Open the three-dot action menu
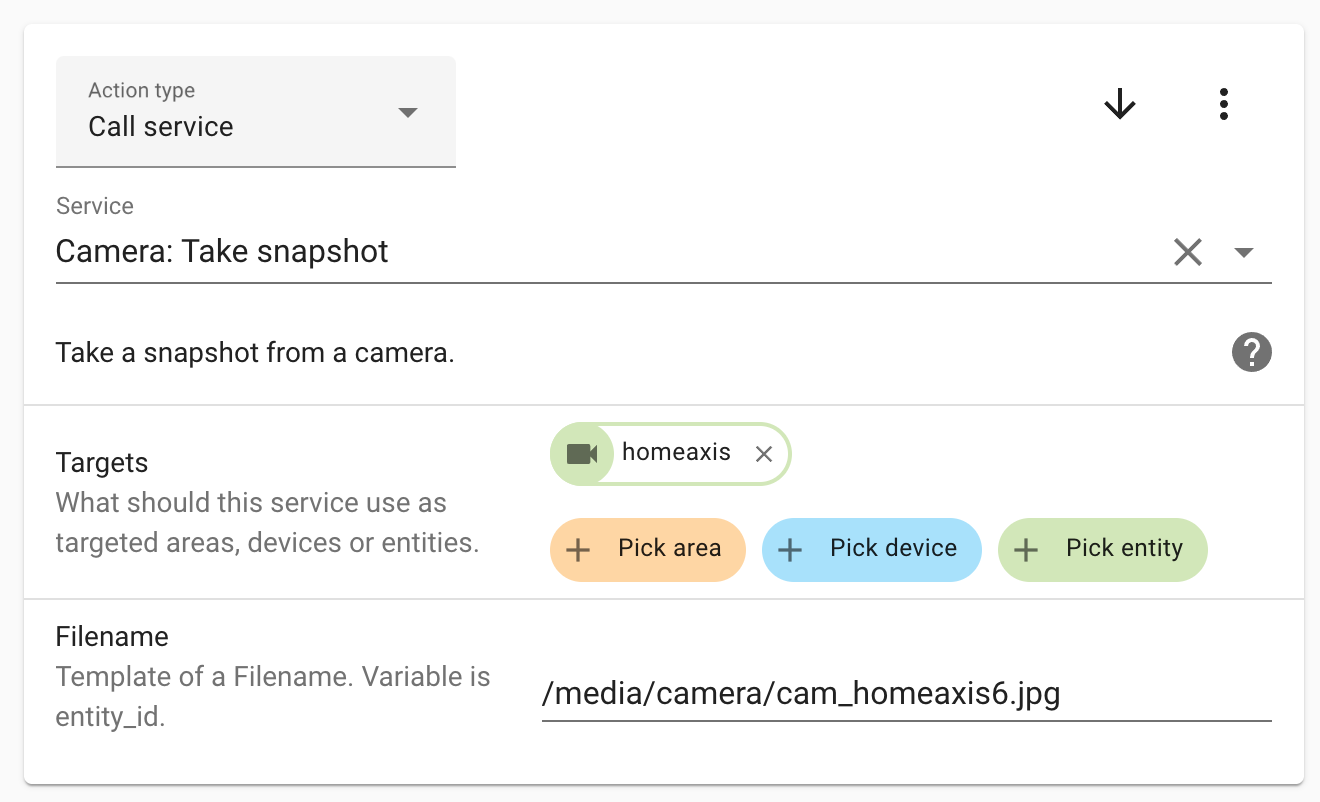1320x802 pixels. pos(1224,104)
